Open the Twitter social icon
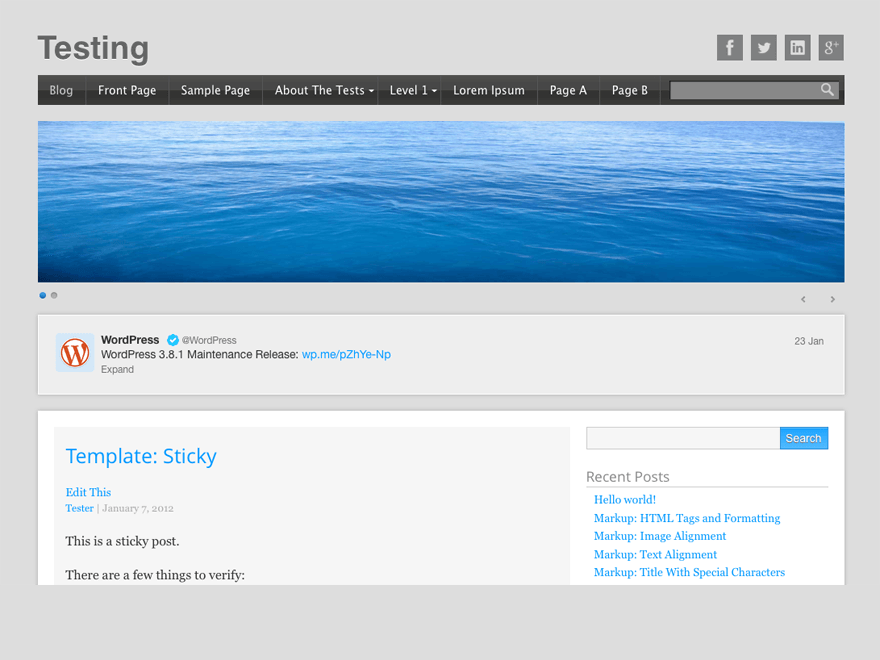This screenshot has height=660, width=880. pyautogui.click(x=763, y=48)
